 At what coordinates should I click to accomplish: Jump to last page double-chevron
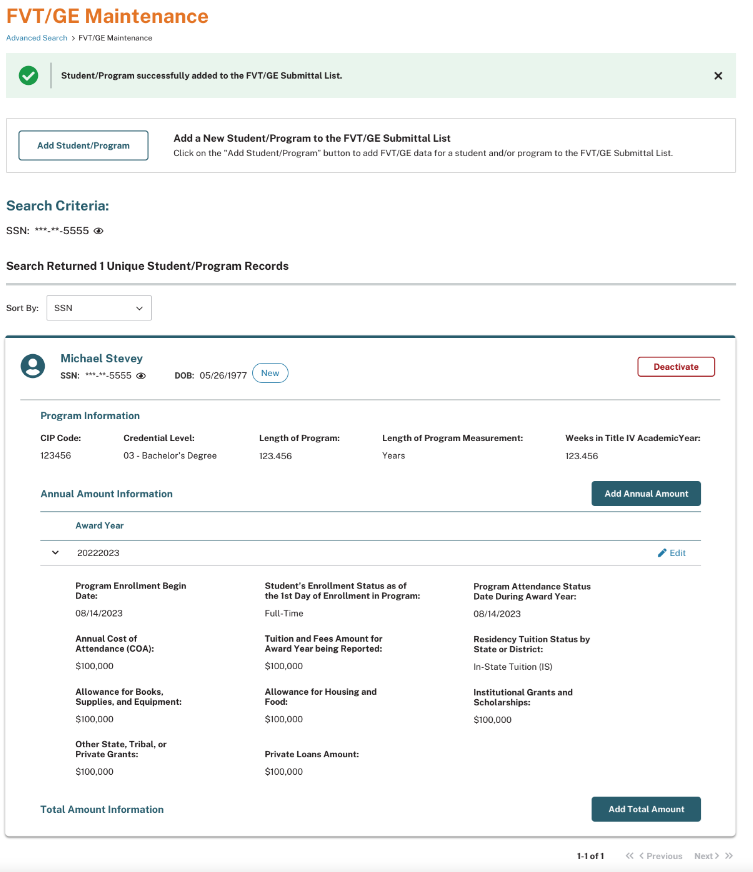pos(729,856)
